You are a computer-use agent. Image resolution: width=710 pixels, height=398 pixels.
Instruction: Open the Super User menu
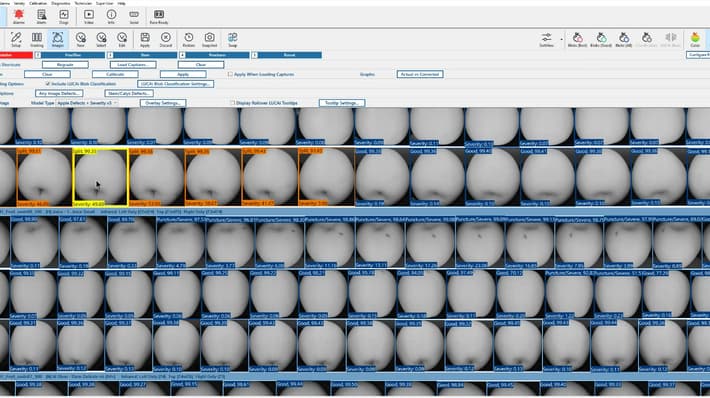point(105,3)
